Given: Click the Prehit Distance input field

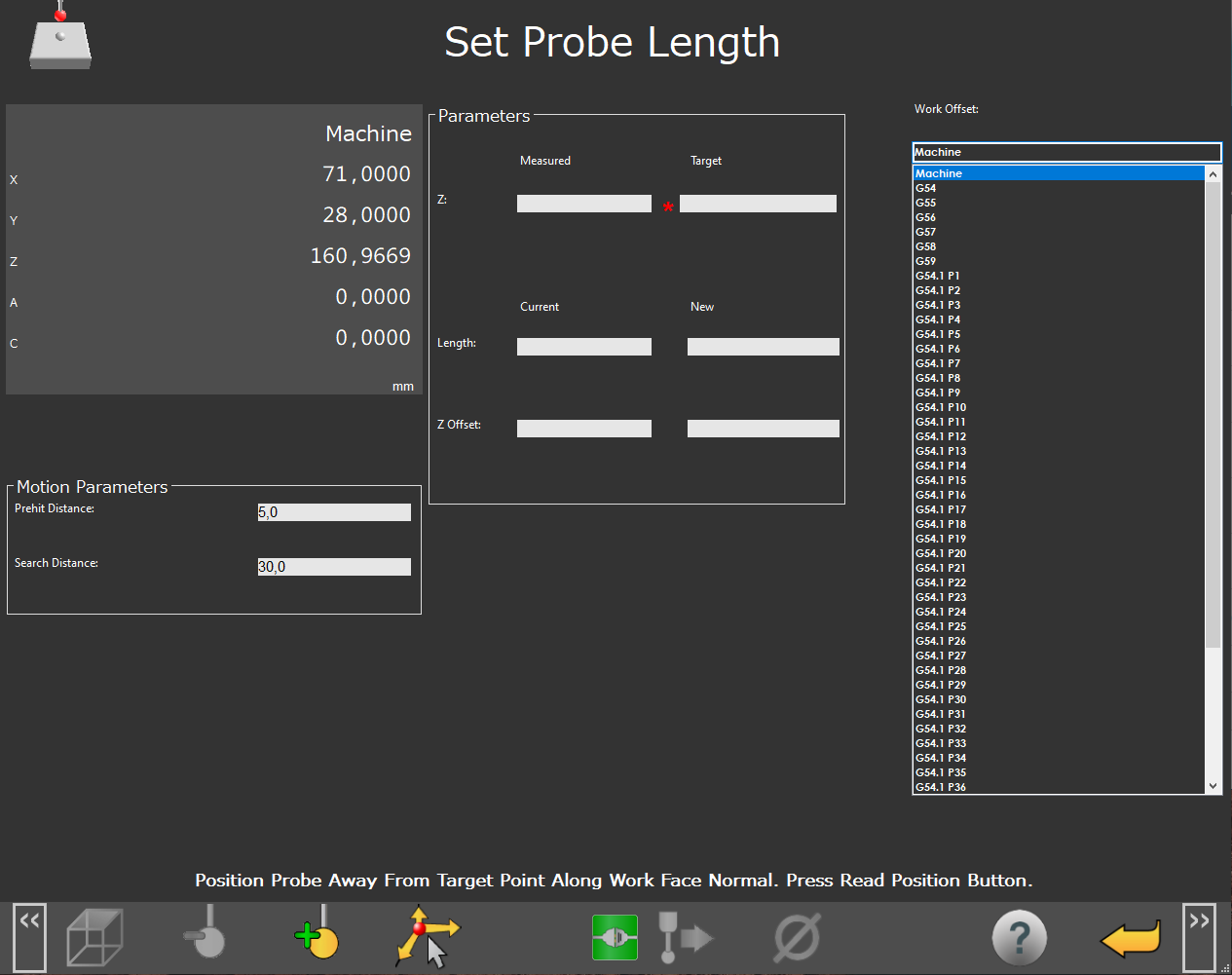Looking at the screenshot, I should (x=334, y=512).
